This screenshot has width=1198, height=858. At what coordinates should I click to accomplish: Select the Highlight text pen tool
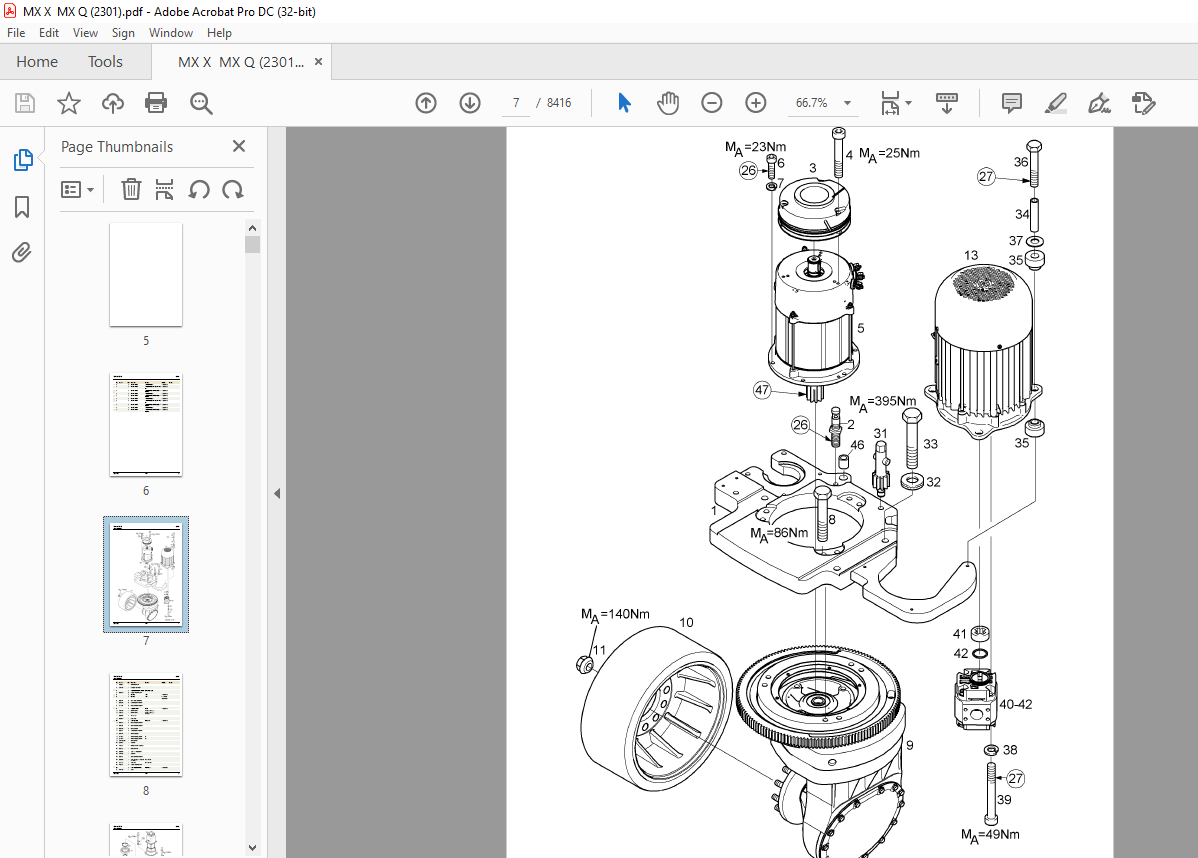point(1056,103)
